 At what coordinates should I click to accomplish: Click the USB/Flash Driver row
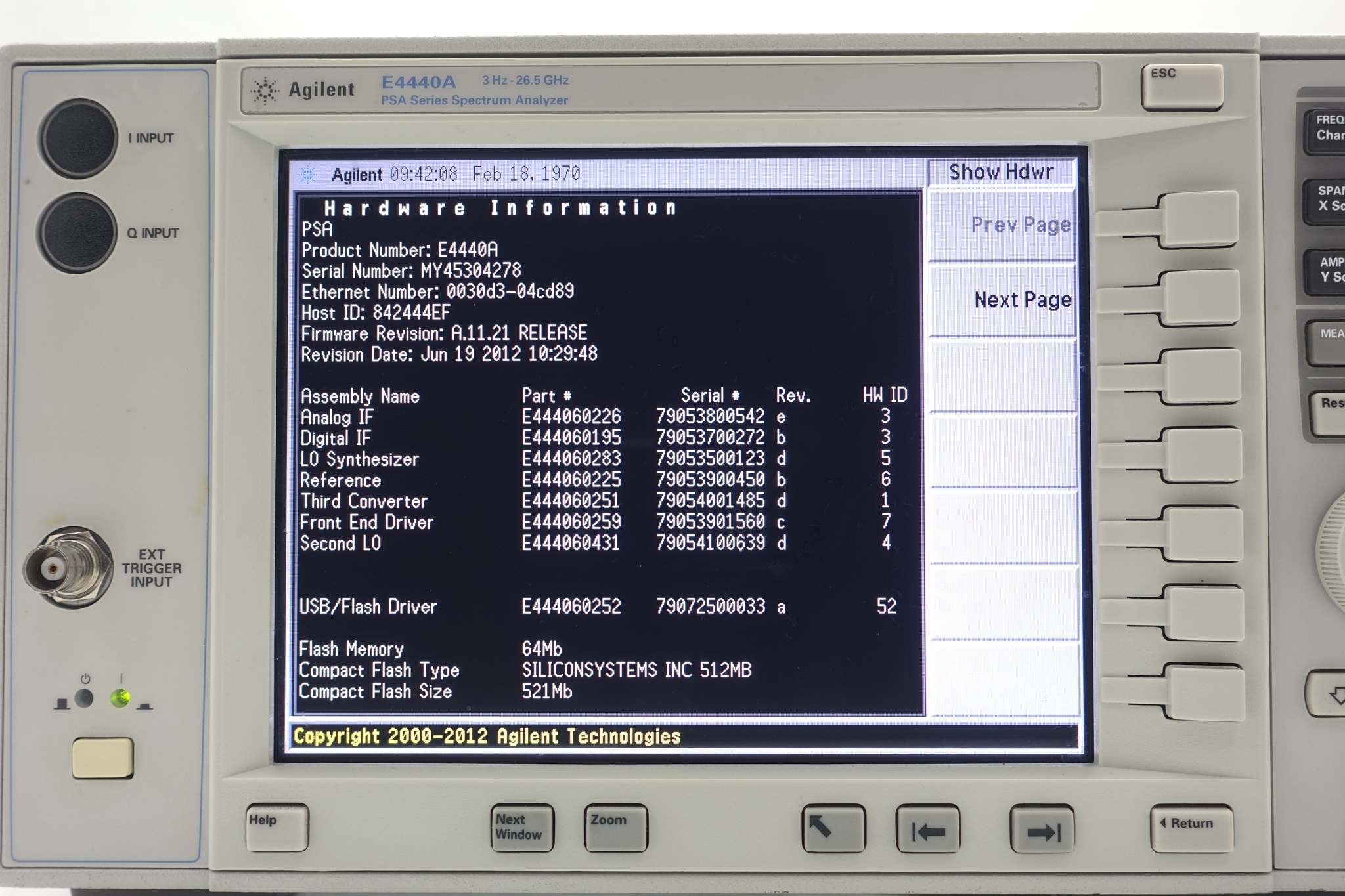click(599, 606)
